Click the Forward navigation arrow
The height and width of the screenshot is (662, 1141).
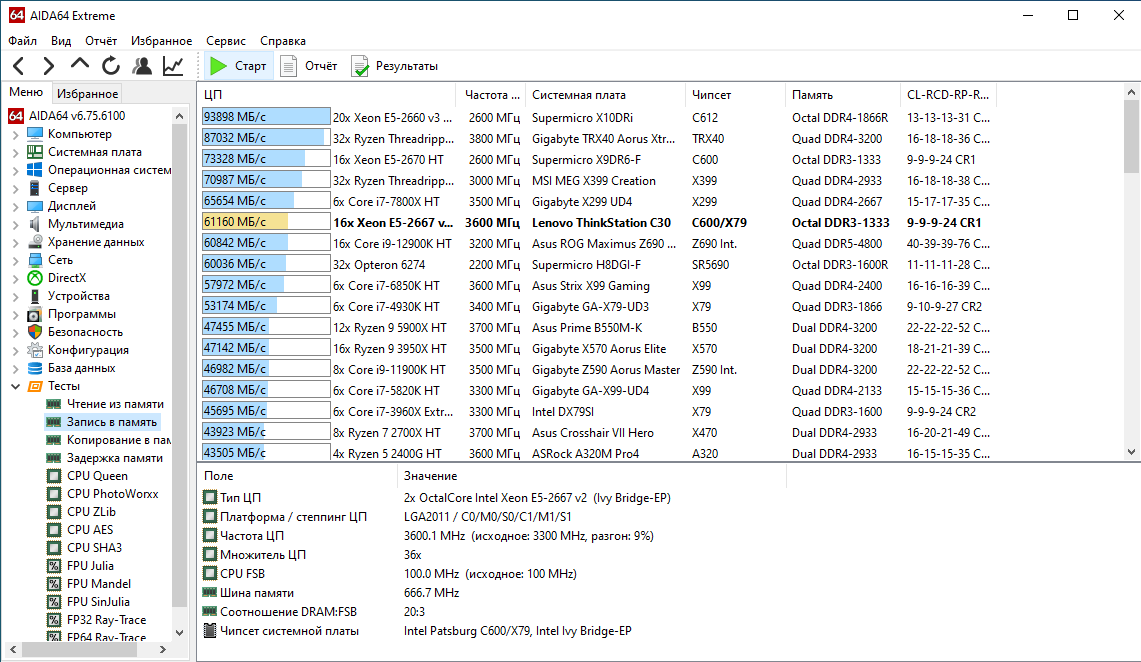click(x=48, y=66)
